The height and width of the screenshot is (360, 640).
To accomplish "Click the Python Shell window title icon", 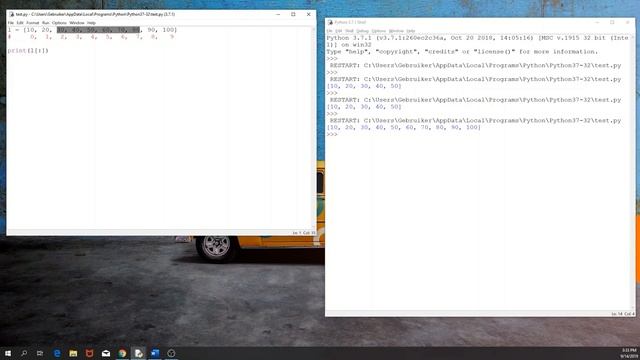I will pyautogui.click(x=330, y=22).
